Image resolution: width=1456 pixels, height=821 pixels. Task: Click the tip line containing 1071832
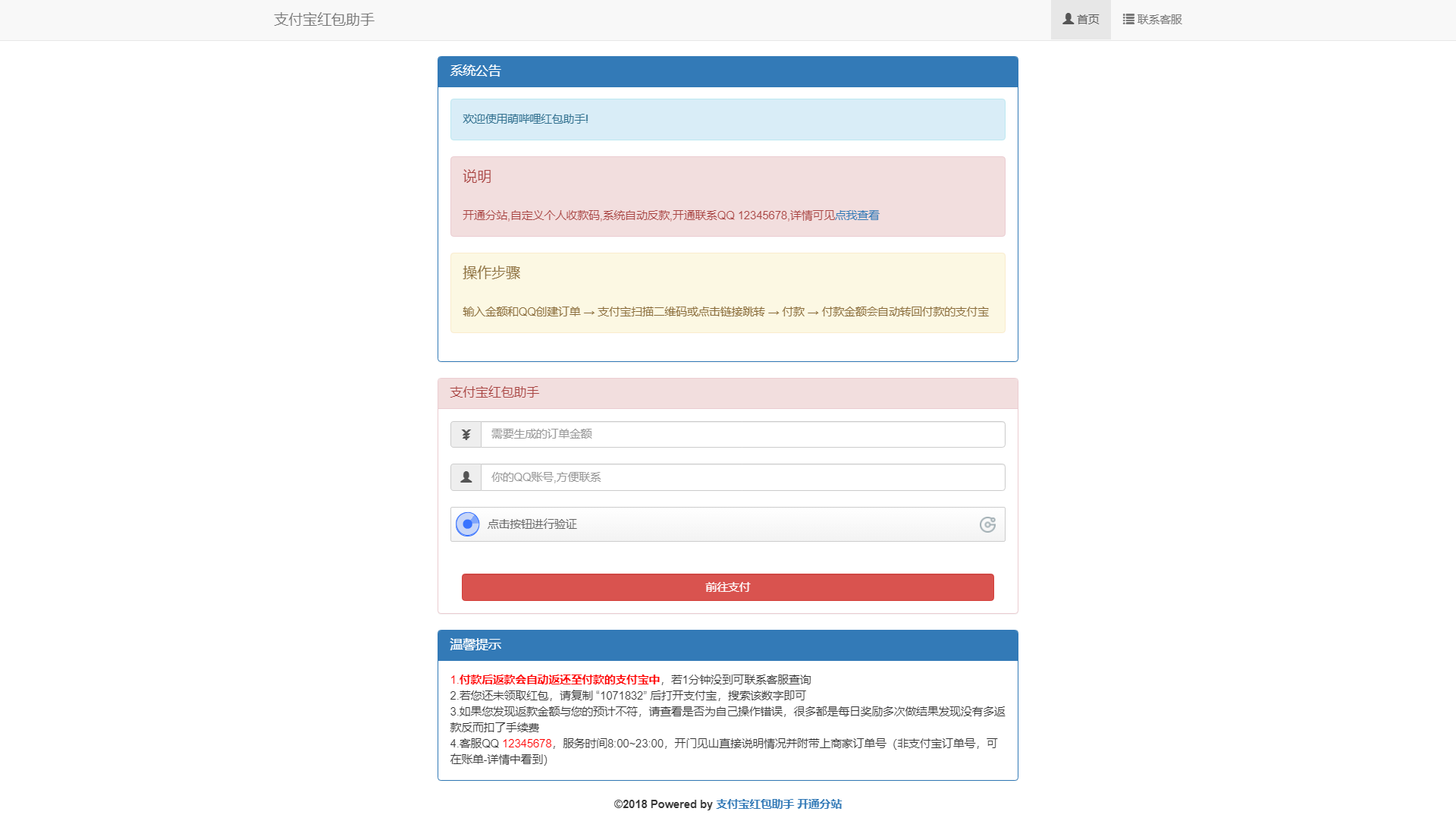[628, 696]
